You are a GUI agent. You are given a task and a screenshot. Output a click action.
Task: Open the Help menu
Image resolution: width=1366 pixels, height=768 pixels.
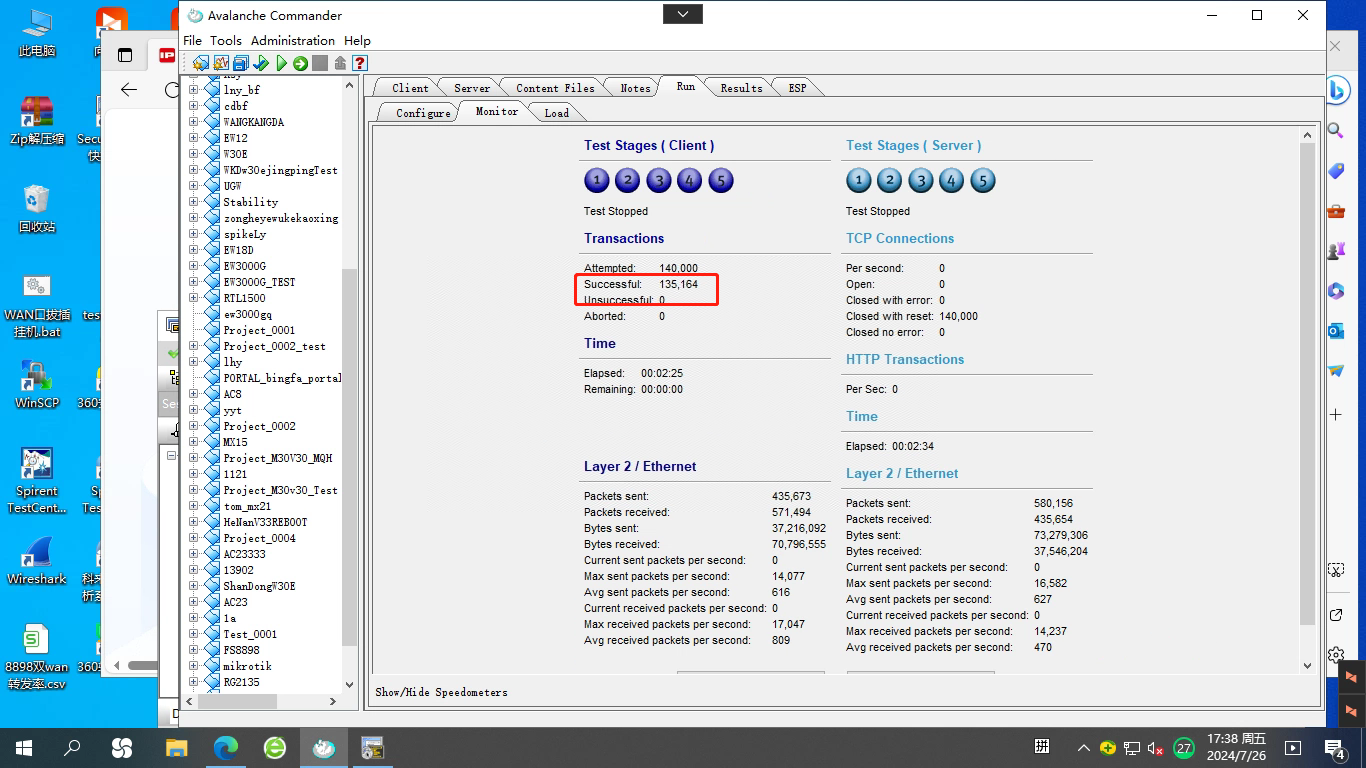click(x=357, y=41)
